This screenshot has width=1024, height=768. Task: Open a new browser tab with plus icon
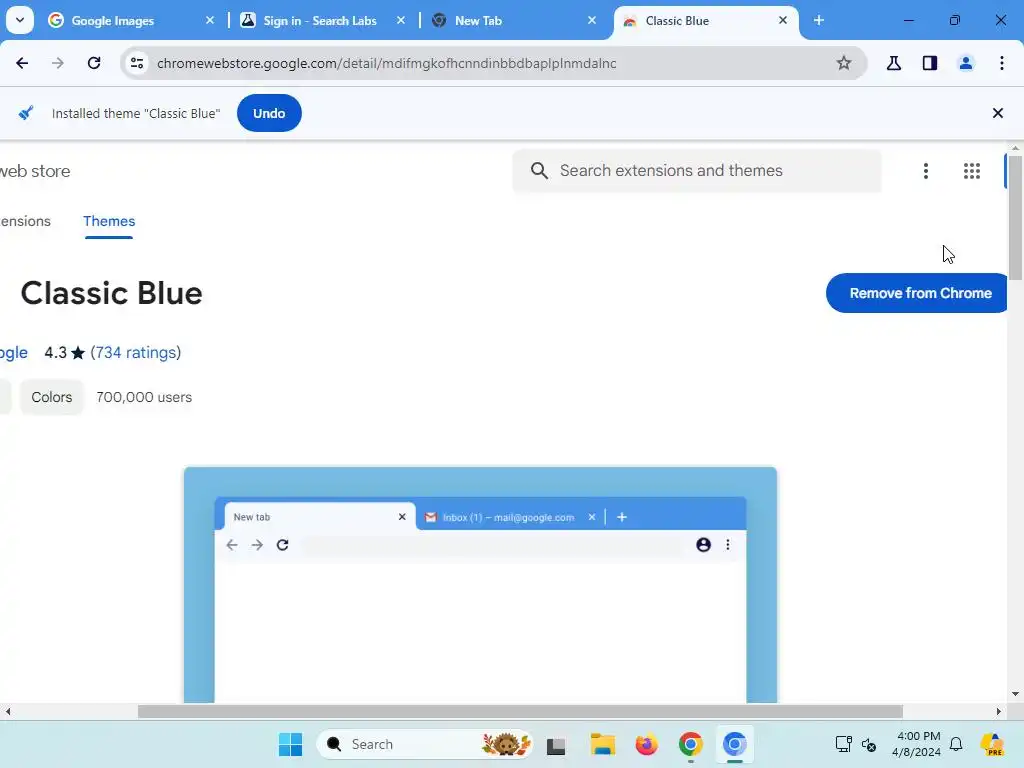pyautogui.click(x=818, y=21)
